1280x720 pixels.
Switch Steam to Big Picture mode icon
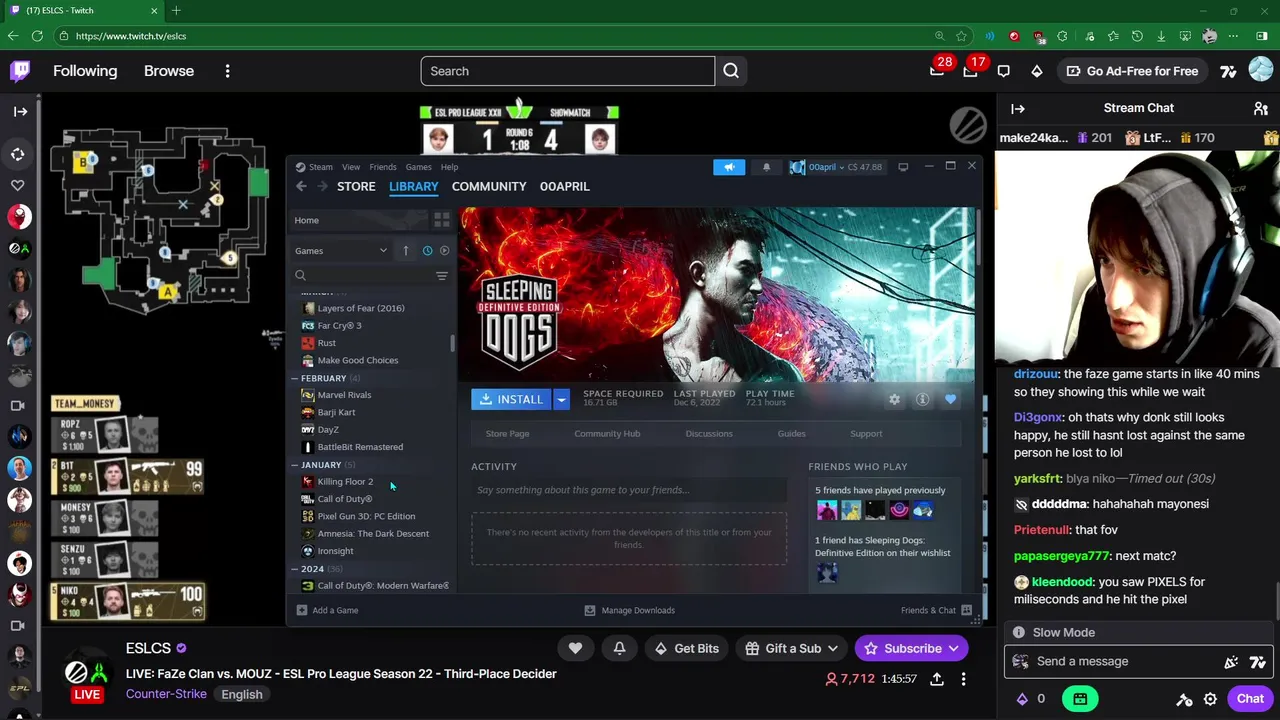coord(903,167)
